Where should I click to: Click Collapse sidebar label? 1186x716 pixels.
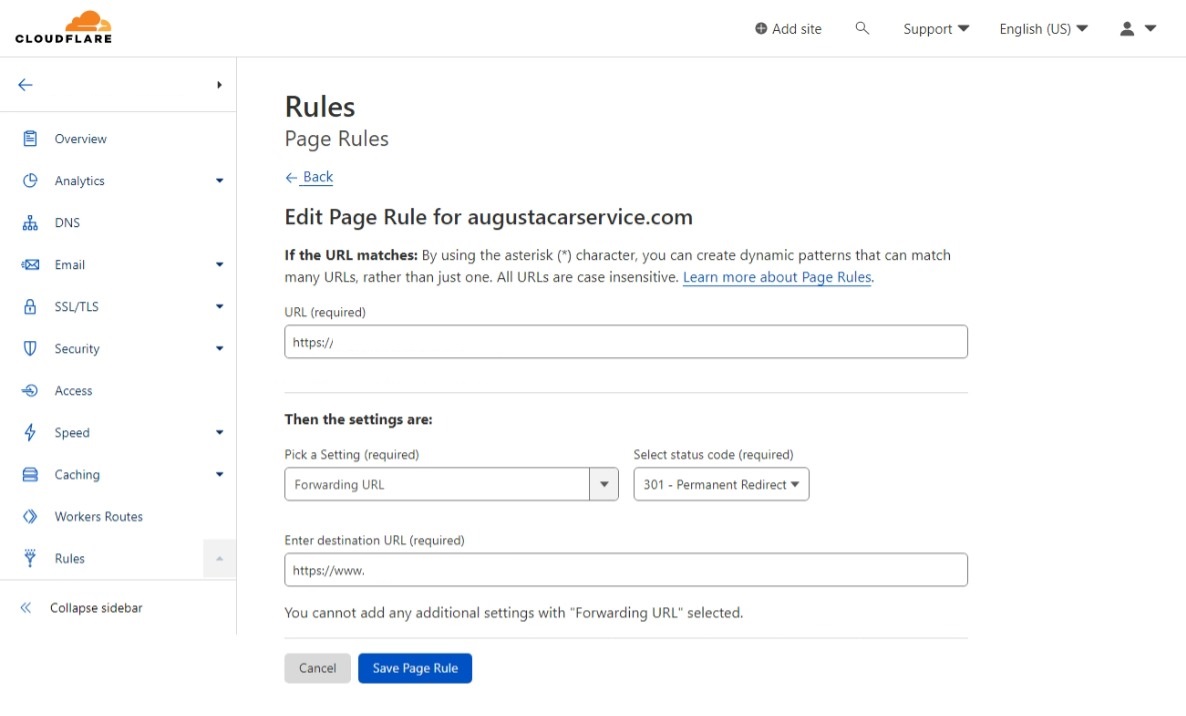[x=96, y=608]
